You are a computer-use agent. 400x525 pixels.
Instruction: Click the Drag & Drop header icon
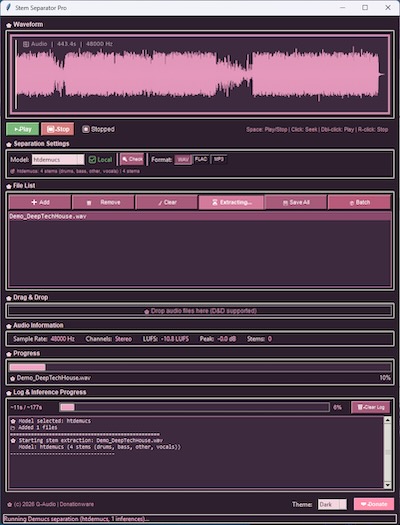pyautogui.click(x=9, y=298)
